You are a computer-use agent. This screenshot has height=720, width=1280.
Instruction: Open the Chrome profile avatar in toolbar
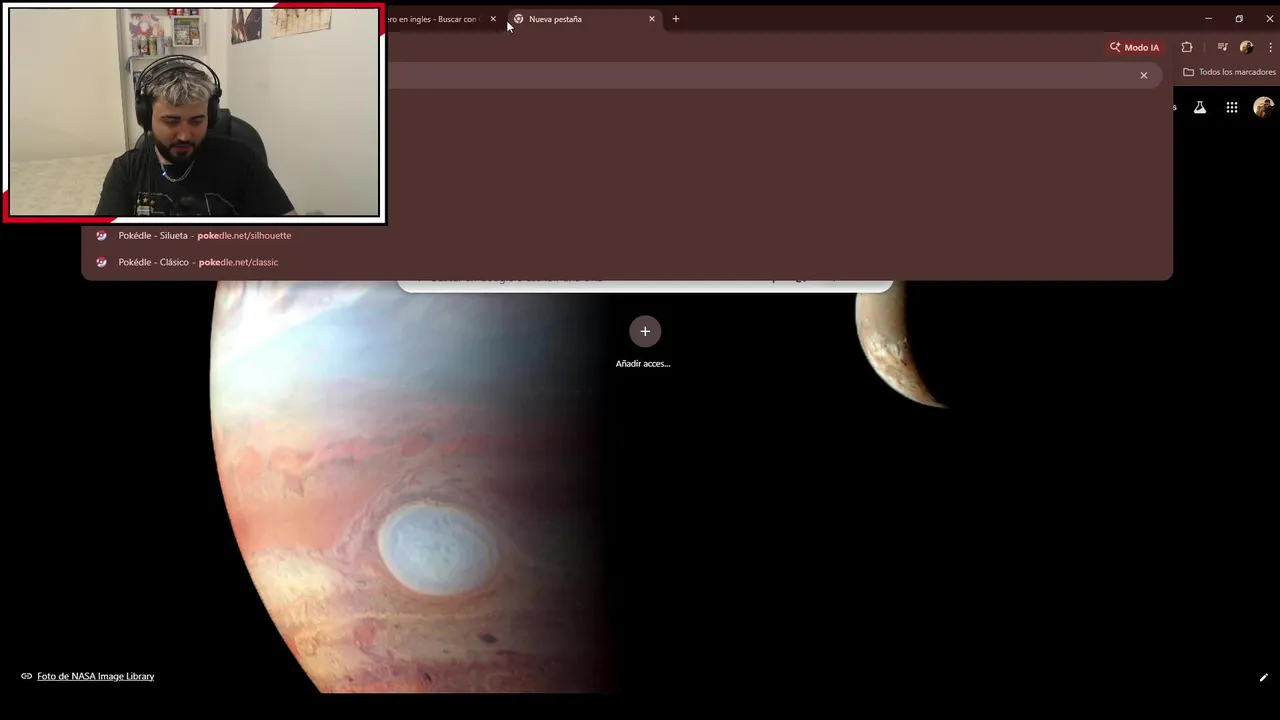click(x=1246, y=47)
